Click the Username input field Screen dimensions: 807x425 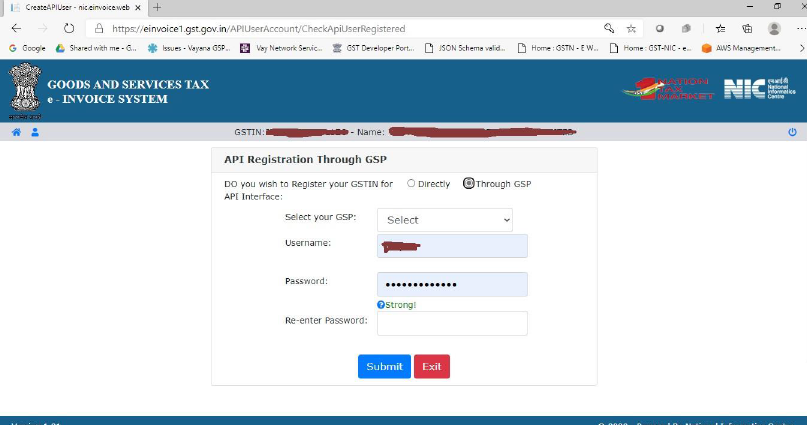[452, 246]
